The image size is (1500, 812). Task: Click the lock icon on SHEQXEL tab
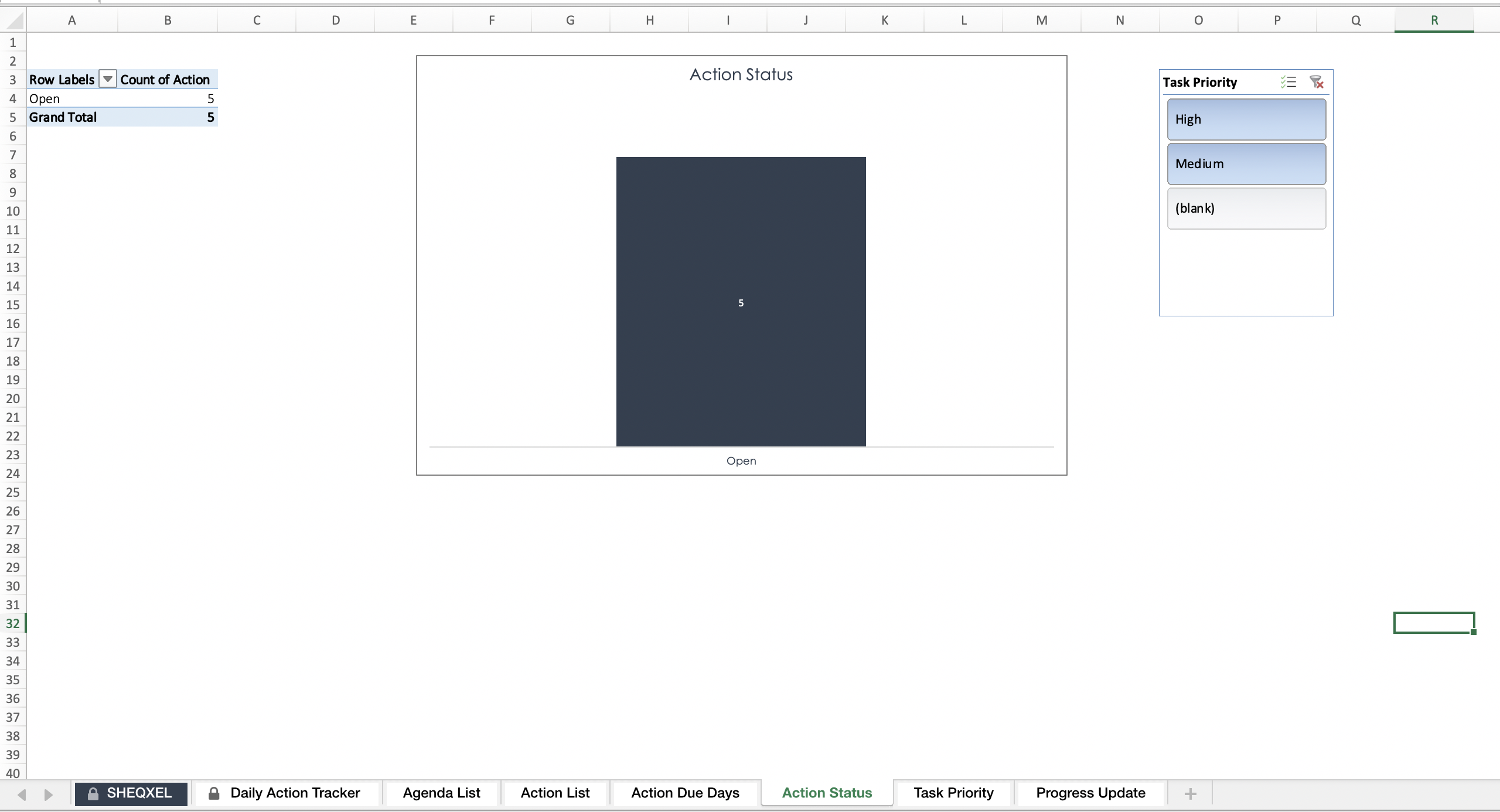tap(93, 793)
